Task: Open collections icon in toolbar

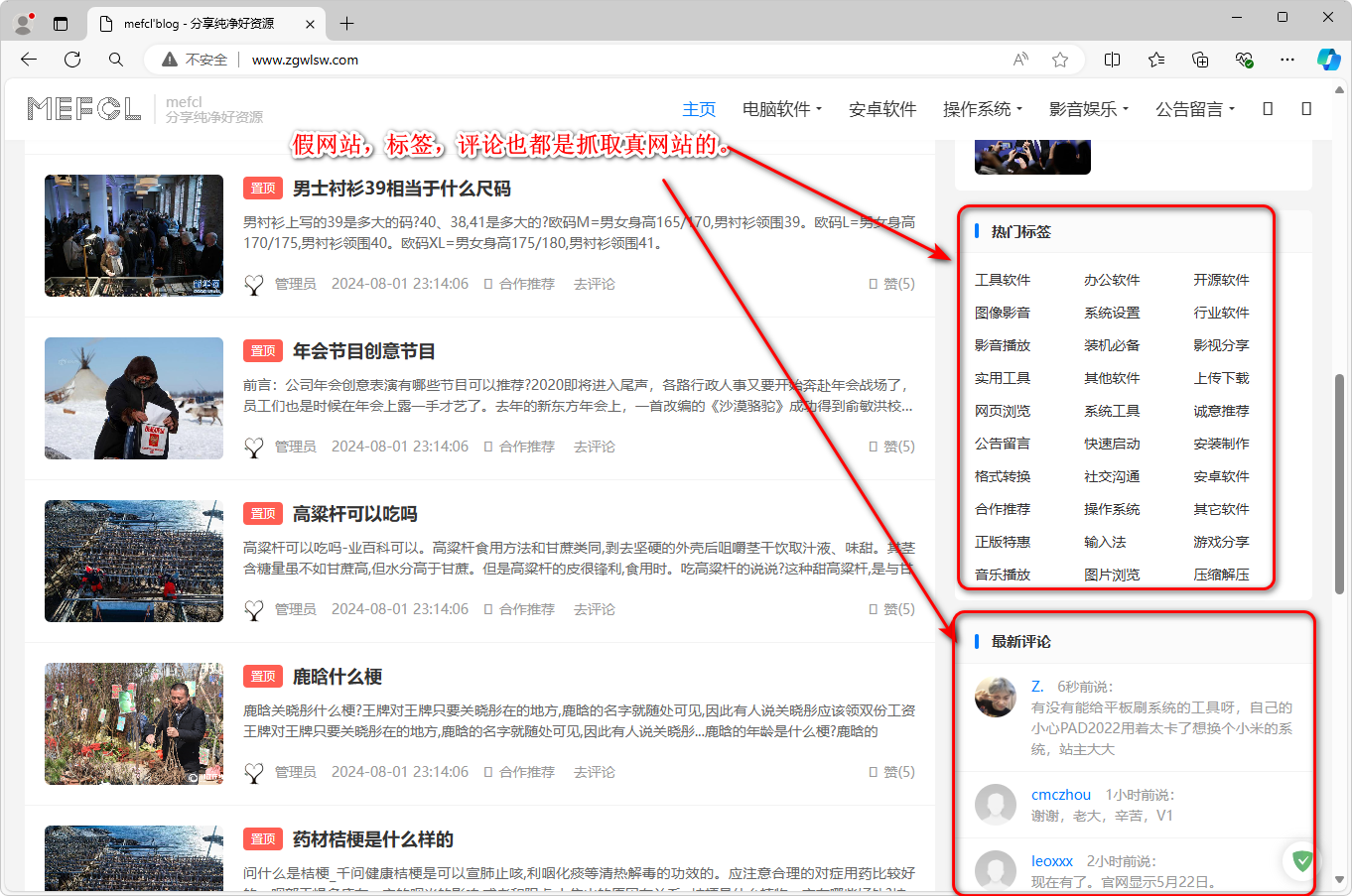Action: 1200,60
